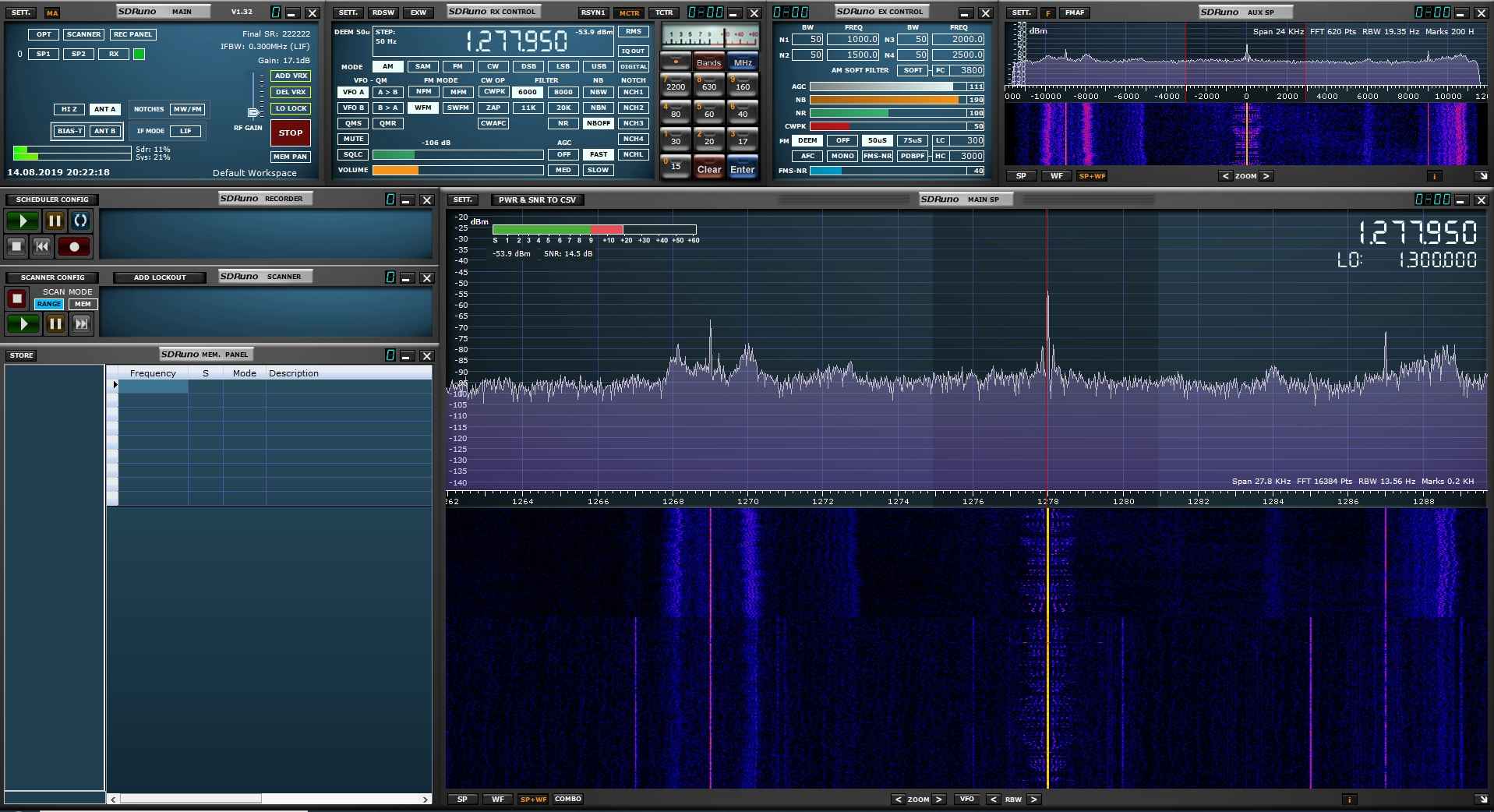The height and width of the screenshot is (812, 1494).
Task: Select VFO A
Action: pyautogui.click(x=353, y=92)
